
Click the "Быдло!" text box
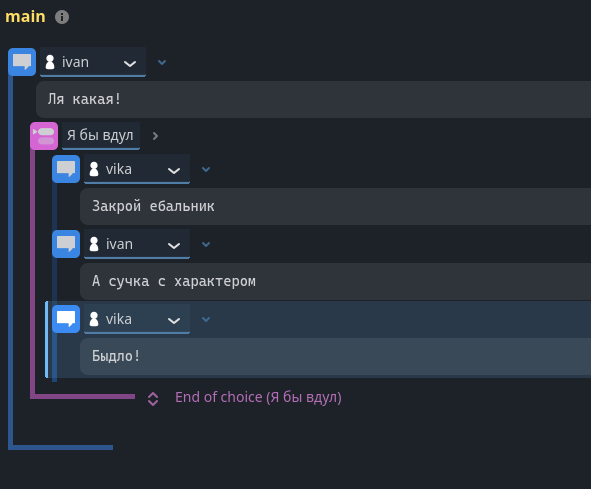click(x=335, y=356)
